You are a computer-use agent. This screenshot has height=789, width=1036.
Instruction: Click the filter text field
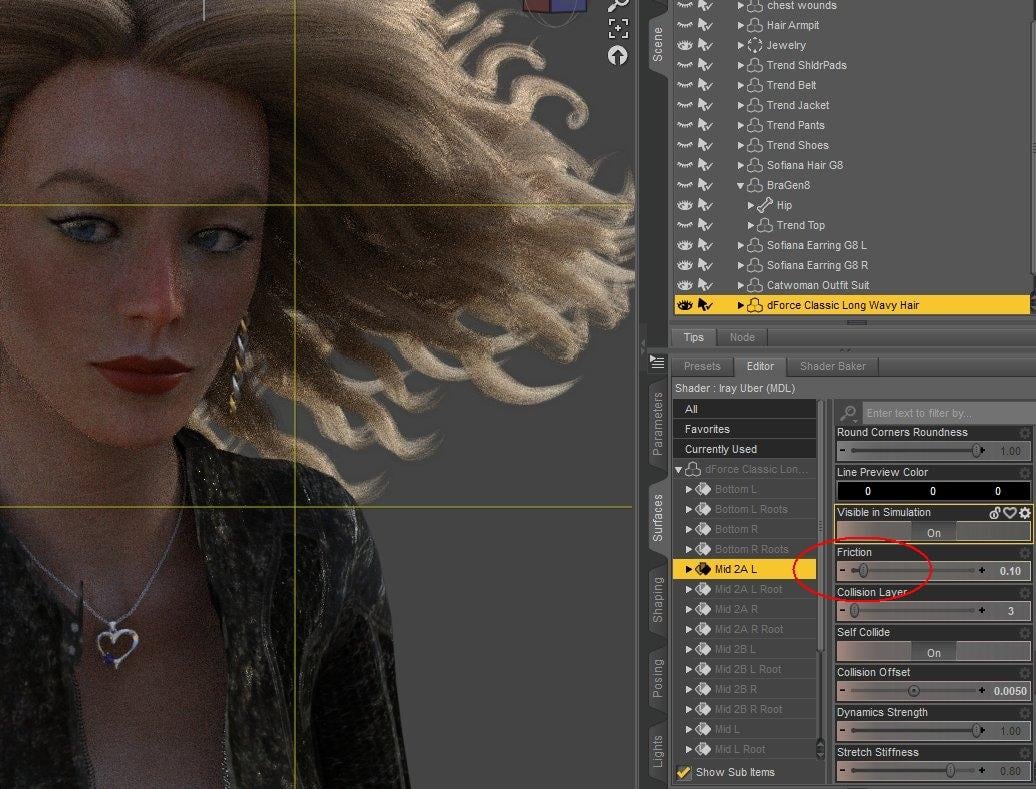947,413
